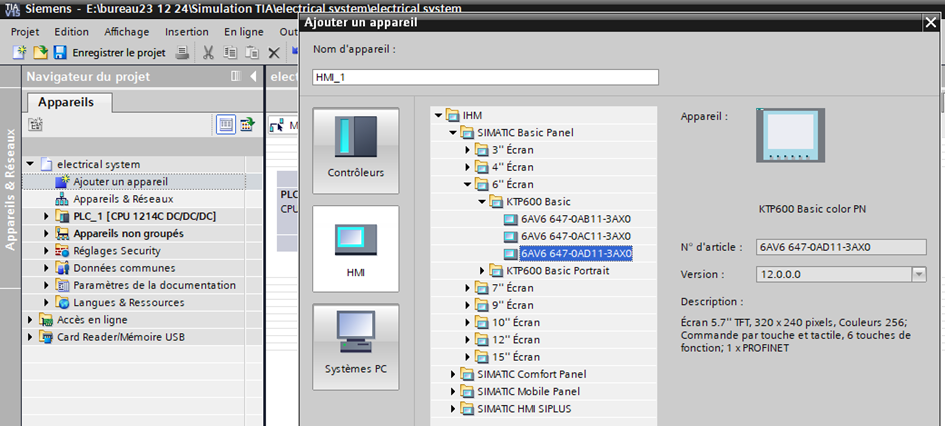Click the print icon in toolbar
The width and height of the screenshot is (945, 426).
(x=182, y=52)
